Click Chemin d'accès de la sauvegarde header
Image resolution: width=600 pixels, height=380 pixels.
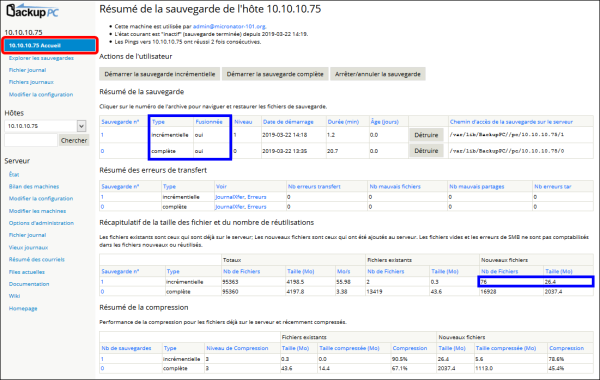pyautogui.click(x=511, y=122)
